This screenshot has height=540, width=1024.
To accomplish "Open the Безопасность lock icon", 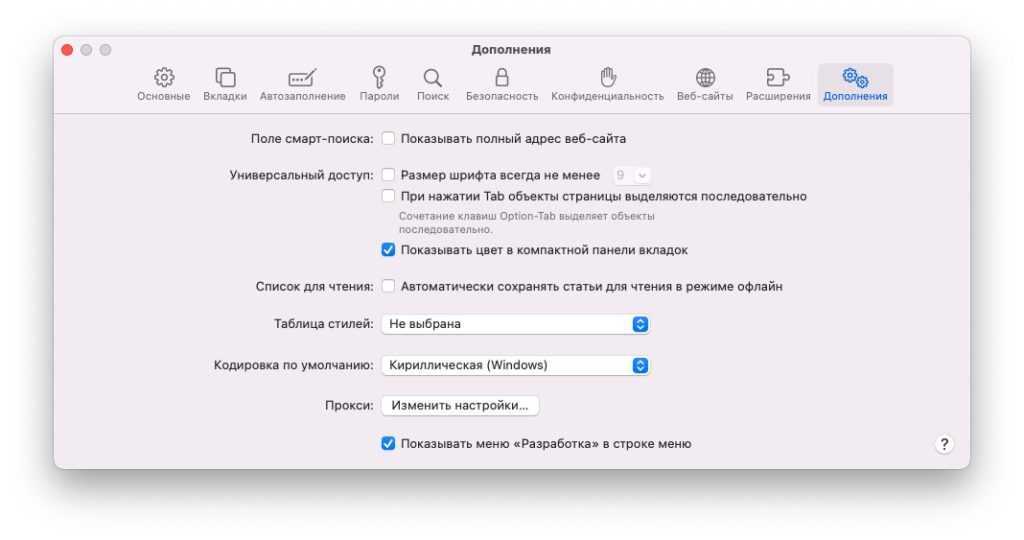I will click(x=502, y=78).
